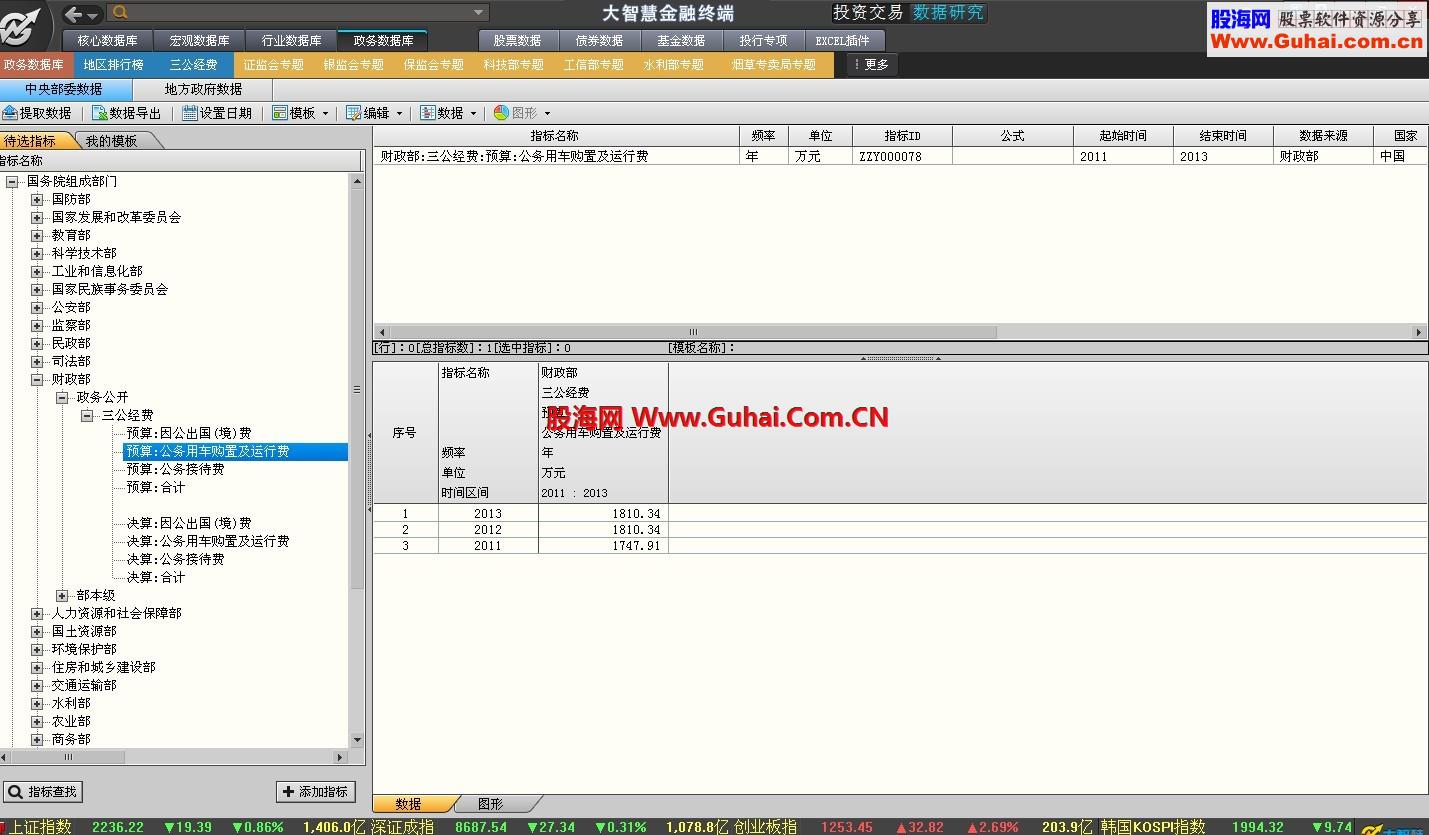Expand the 教育部 tree node

[x=37, y=235]
